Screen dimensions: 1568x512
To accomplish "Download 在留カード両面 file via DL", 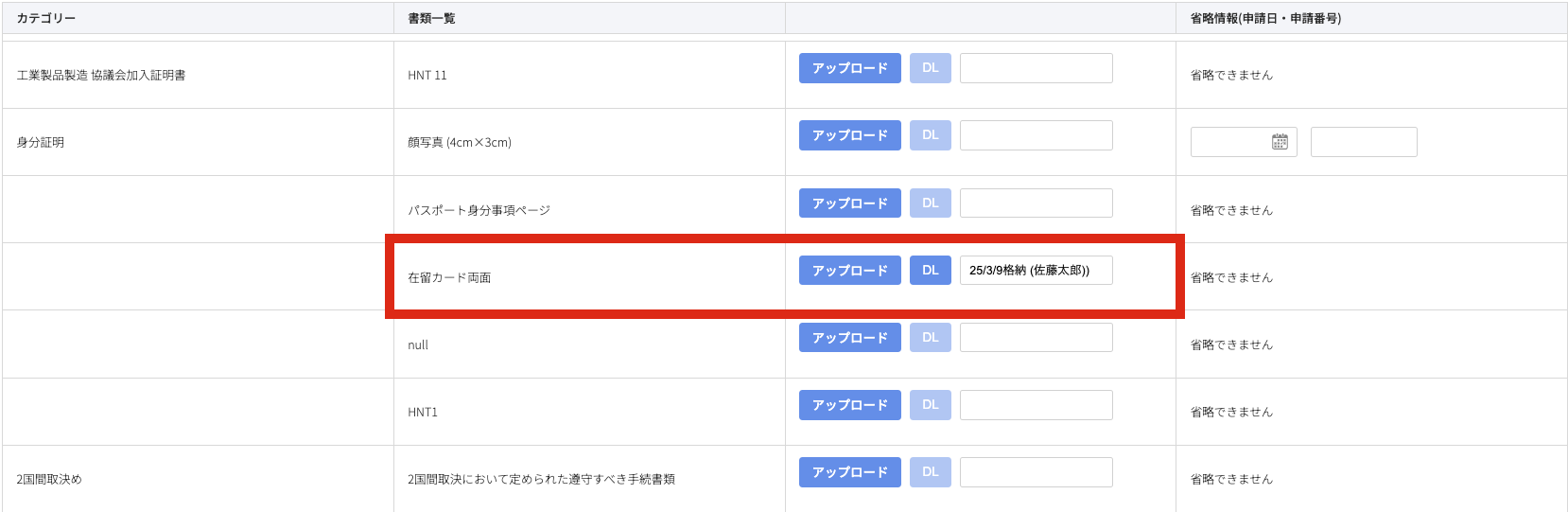I will (930, 271).
